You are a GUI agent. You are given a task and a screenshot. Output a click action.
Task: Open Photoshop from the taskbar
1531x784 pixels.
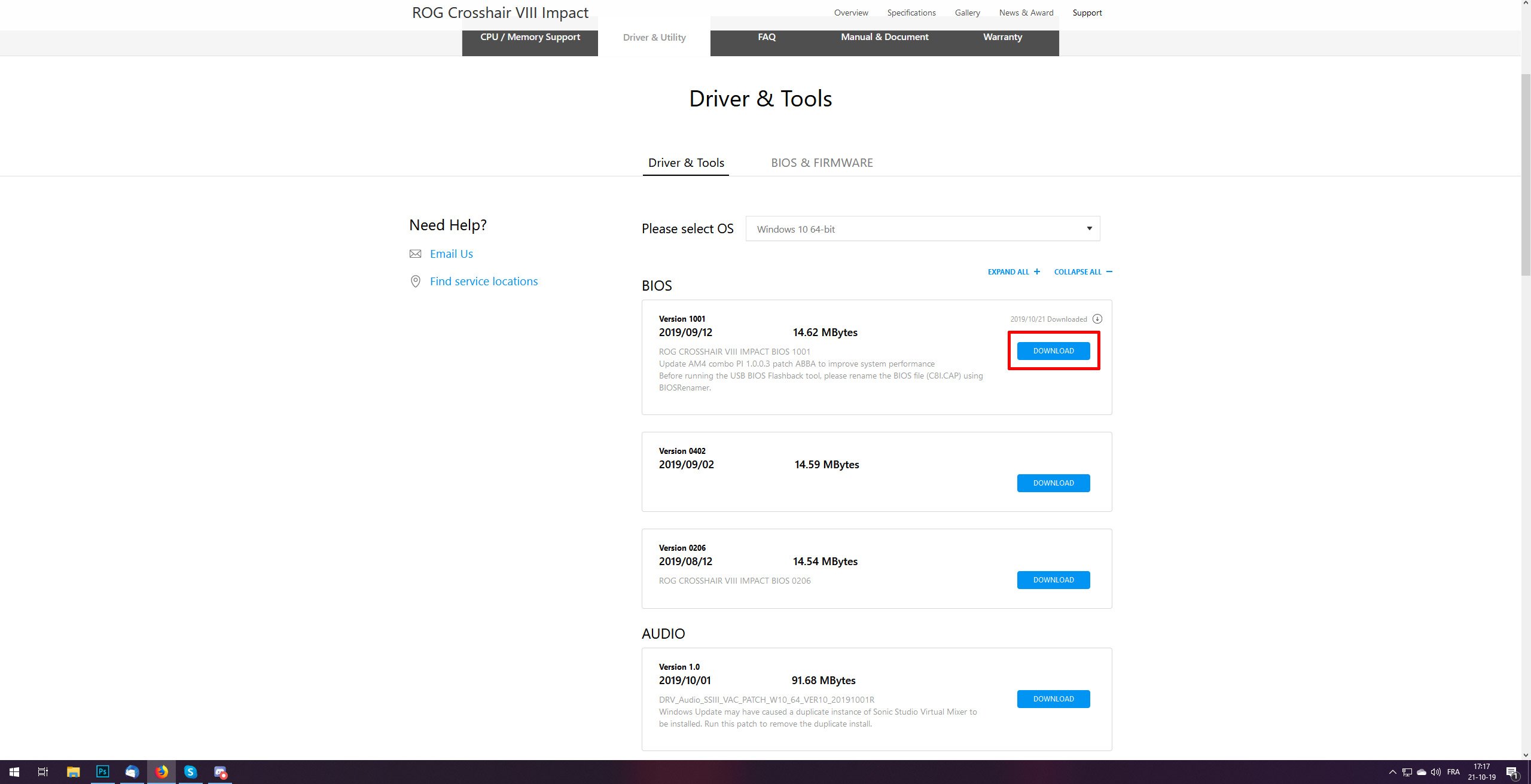point(102,771)
